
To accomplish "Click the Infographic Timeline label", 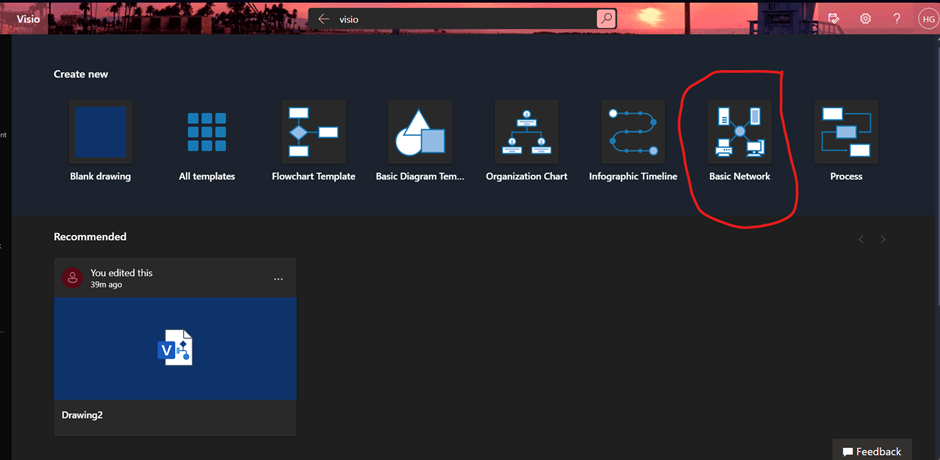I will point(633,176).
